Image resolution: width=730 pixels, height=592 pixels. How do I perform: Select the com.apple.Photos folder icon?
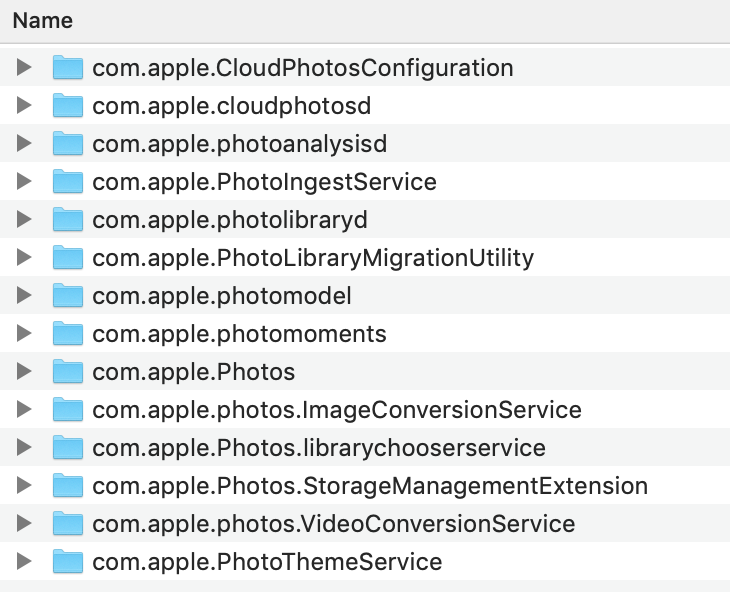pyautogui.click(x=67, y=372)
